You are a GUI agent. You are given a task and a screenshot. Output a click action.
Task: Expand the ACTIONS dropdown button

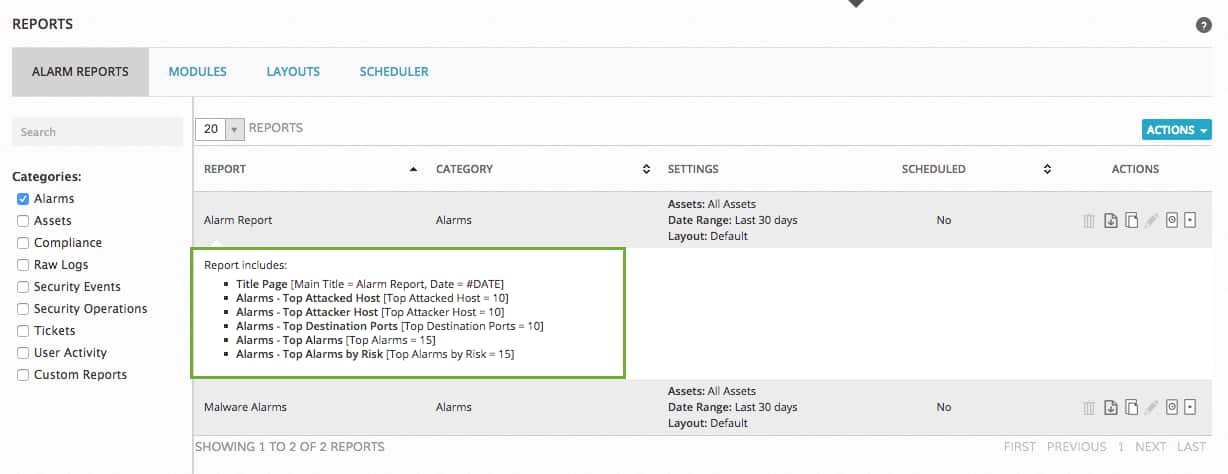1177,130
